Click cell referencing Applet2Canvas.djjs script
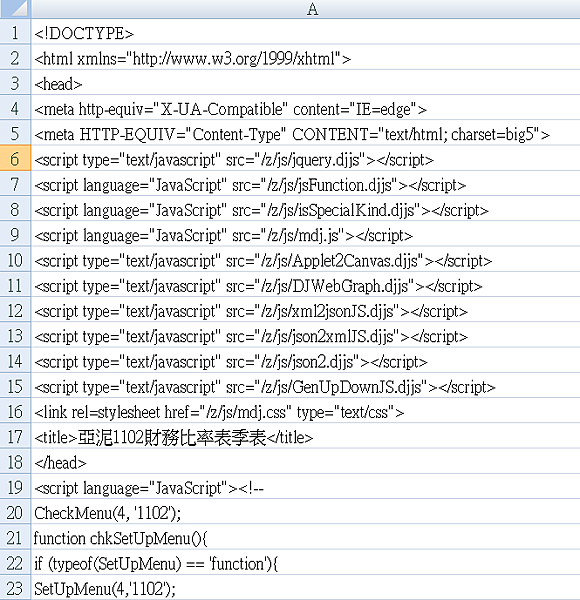The image size is (580, 600). point(305,259)
